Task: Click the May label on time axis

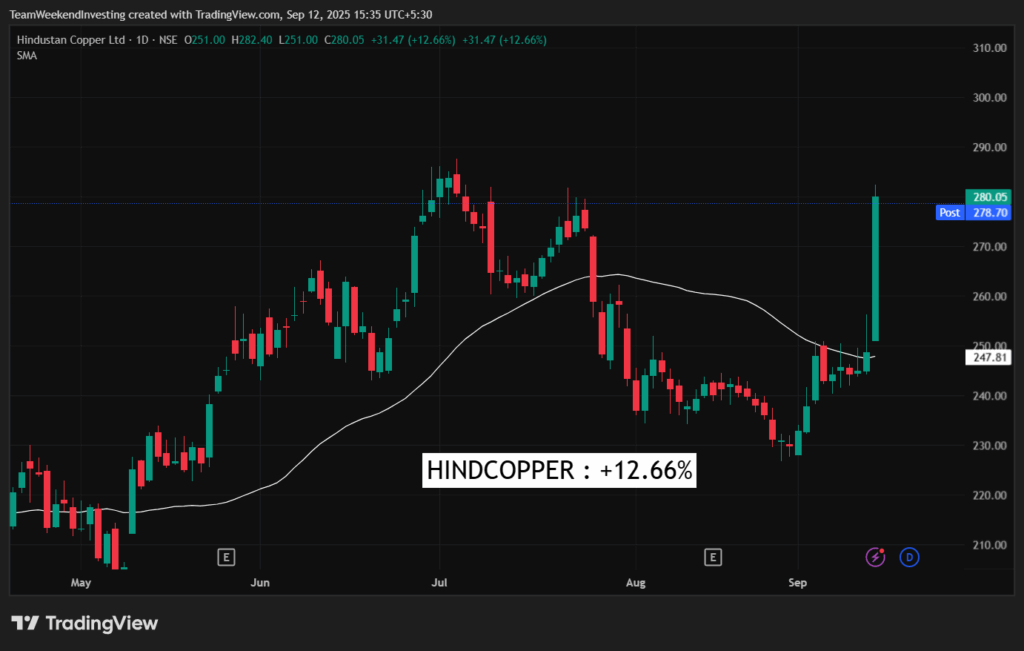Action: pos(81,582)
